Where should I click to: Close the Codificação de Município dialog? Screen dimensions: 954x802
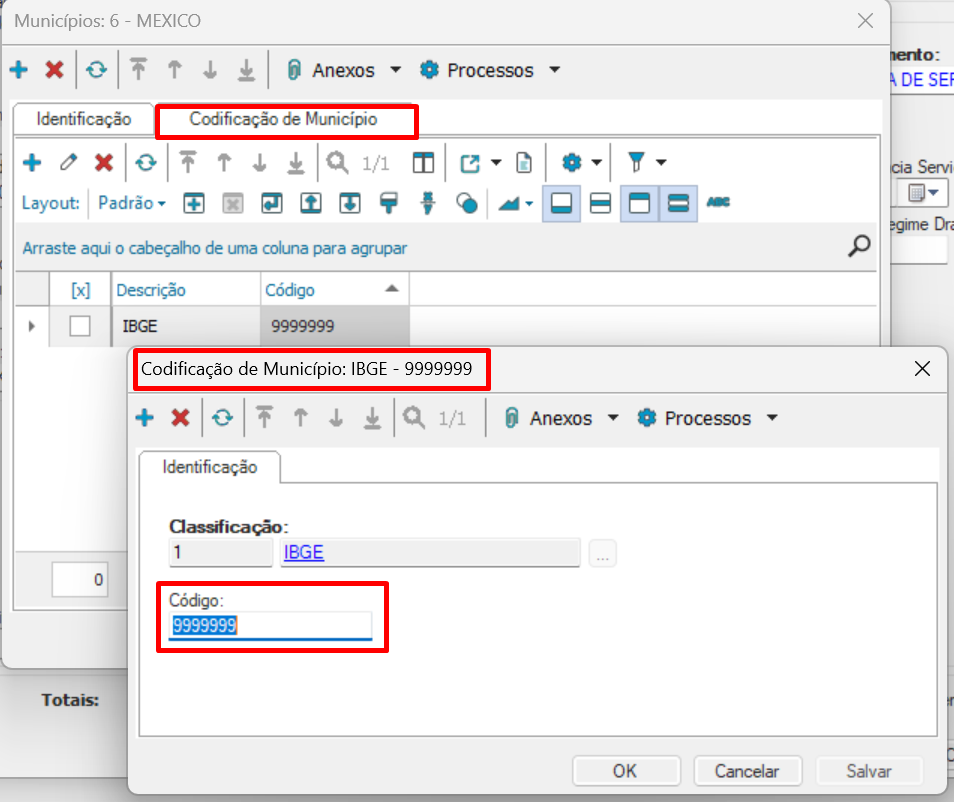(922, 368)
